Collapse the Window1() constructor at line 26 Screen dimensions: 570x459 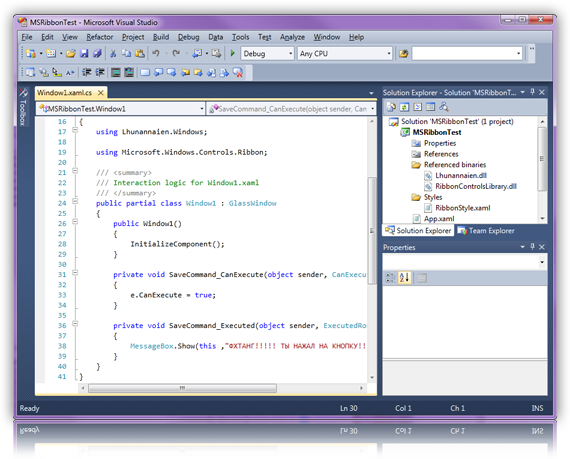tap(75, 221)
